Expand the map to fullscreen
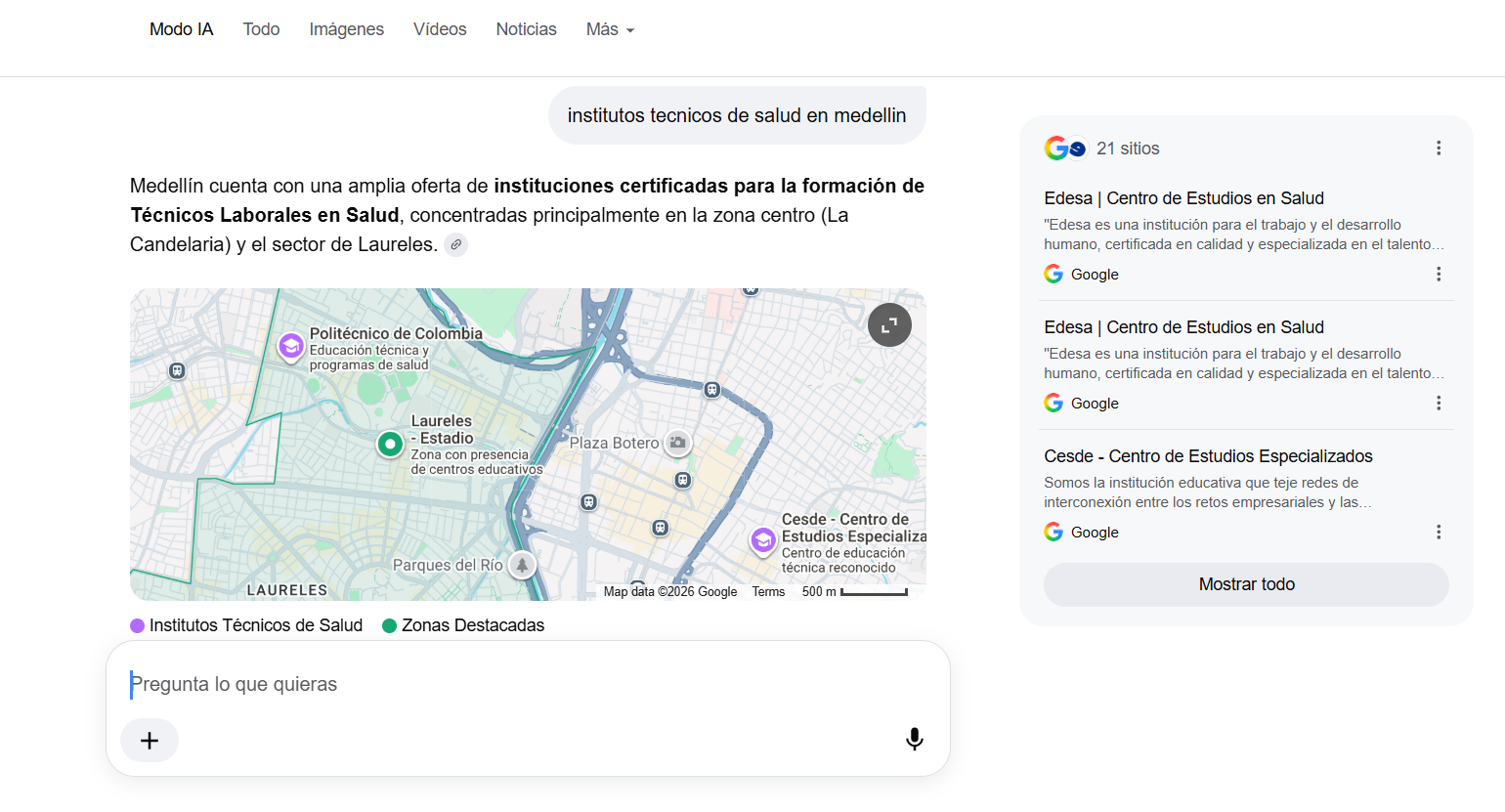This screenshot has height=812, width=1505. [889, 325]
